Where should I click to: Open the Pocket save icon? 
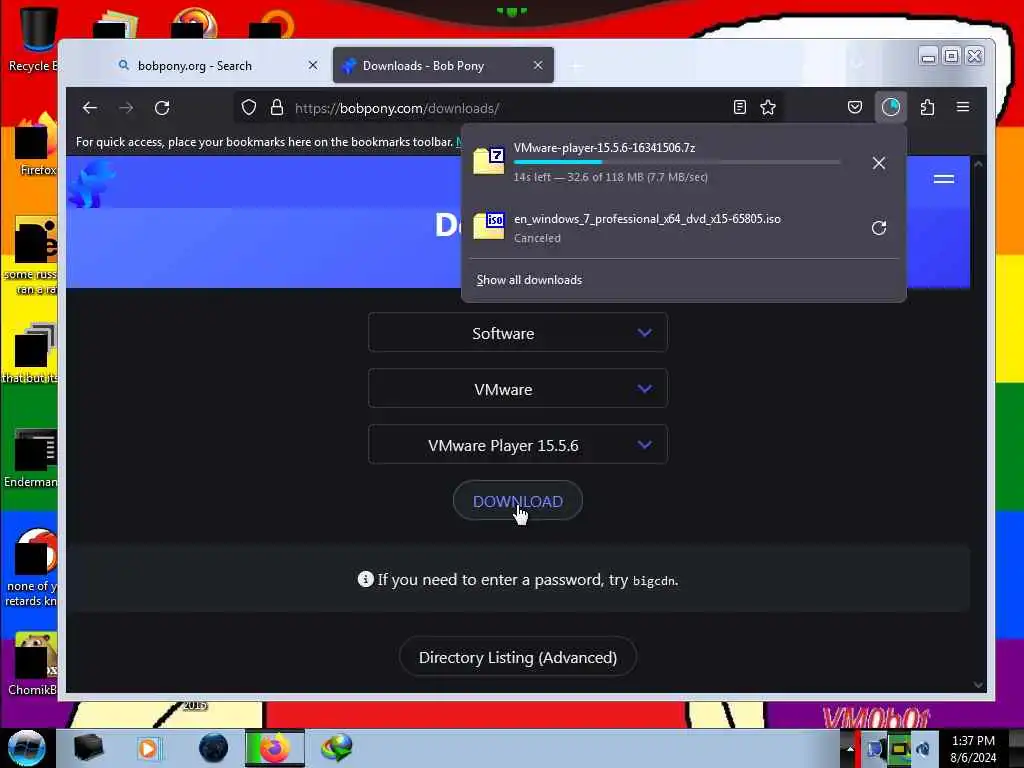(x=854, y=107)
